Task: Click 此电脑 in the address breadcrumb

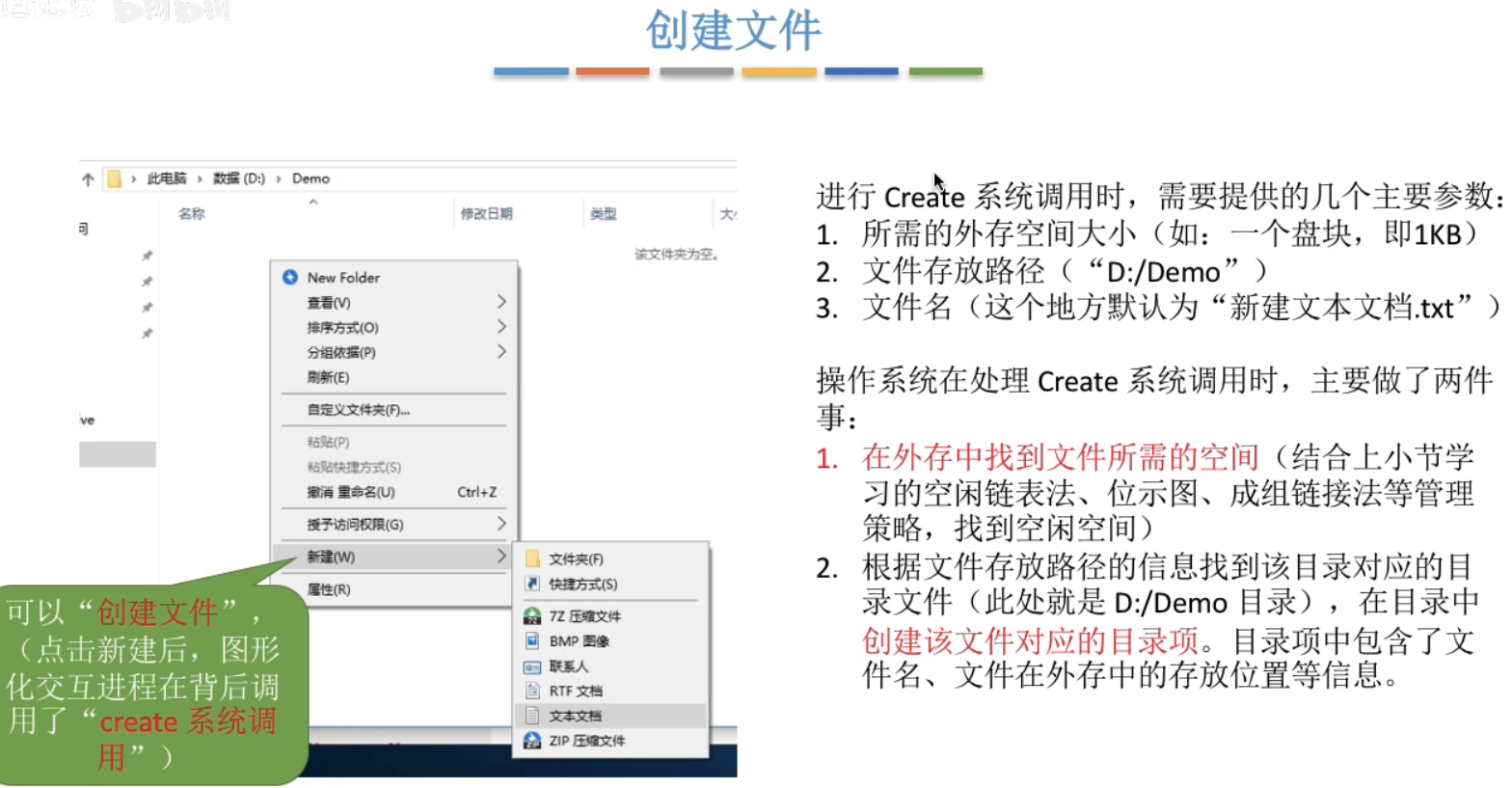Action: point(167,178)
